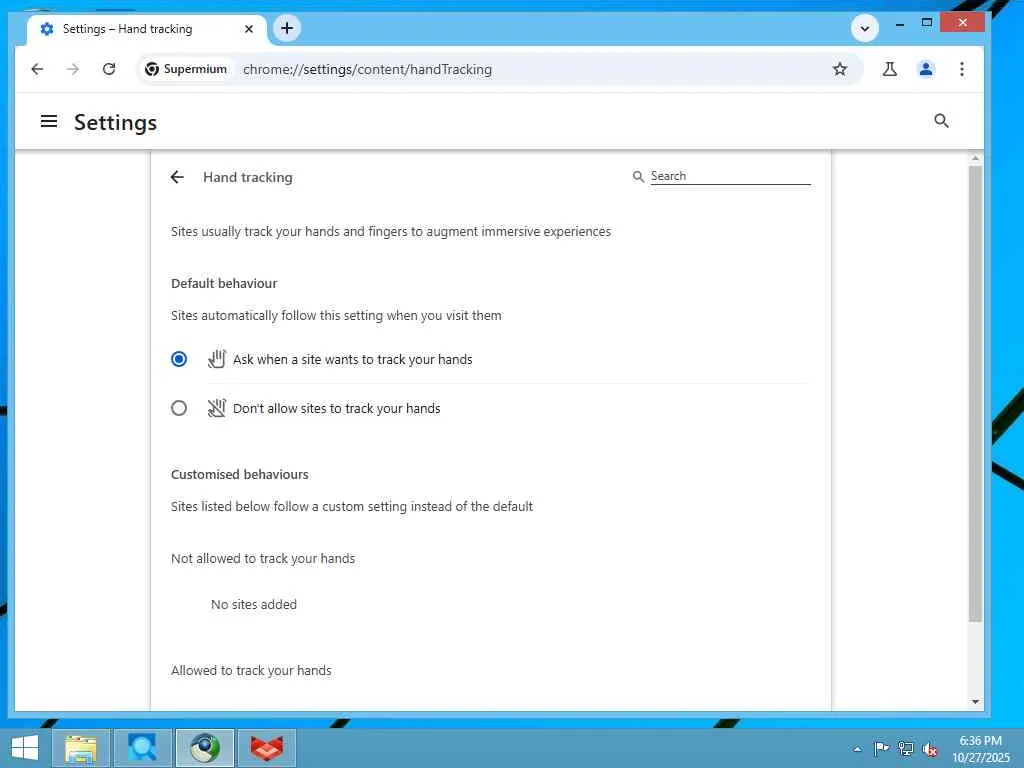1024x768 pixels.
Task: Open the tab search dropdown arrow
Action: [x=865, y=29]
